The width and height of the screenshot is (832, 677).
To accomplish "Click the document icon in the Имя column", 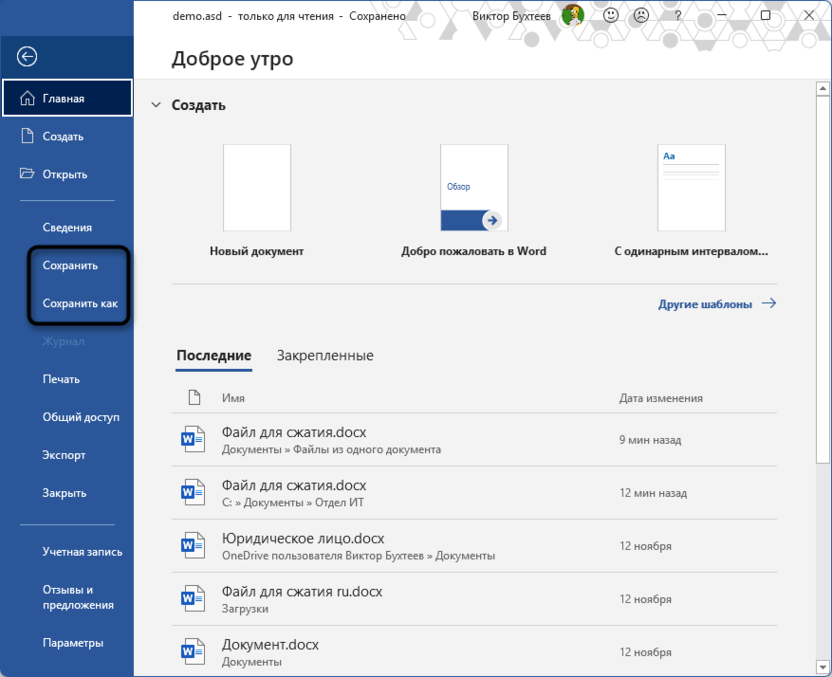I will [x=195, y=397].
